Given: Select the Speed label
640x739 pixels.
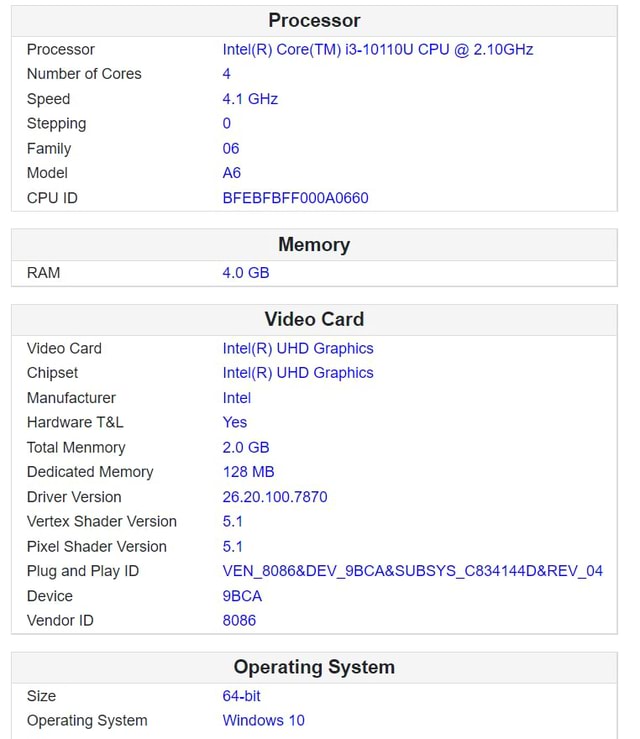Looking at the screenshot, I should (x=49, y=99).
